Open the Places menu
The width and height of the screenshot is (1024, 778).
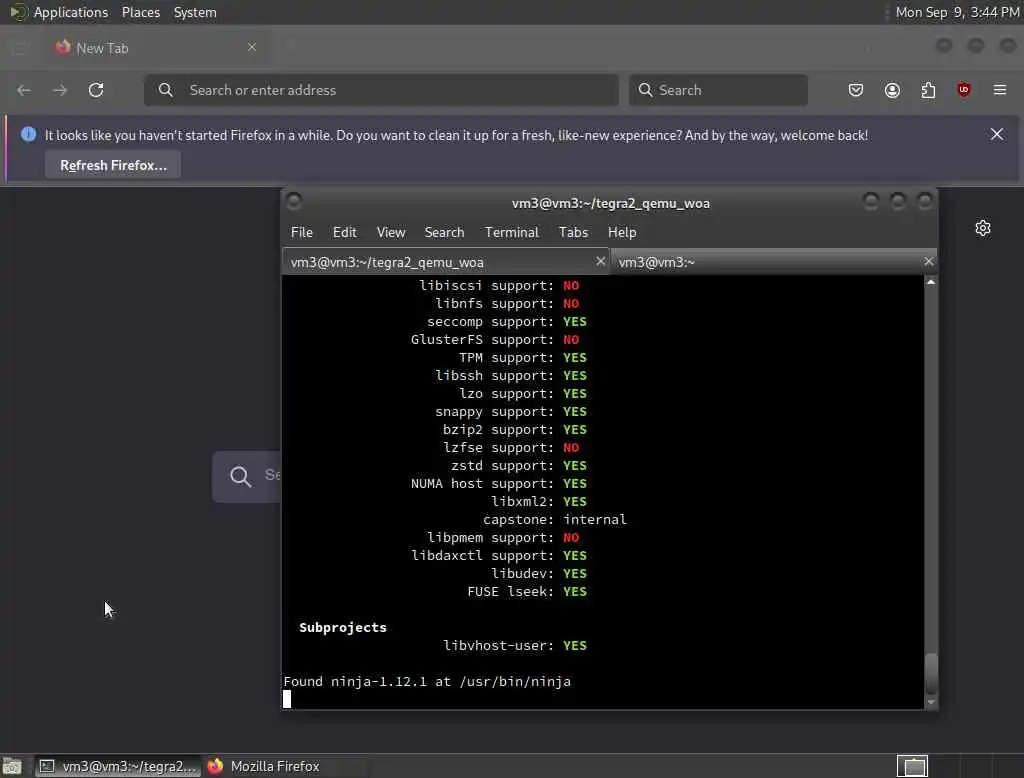click(x=140, y=12)
